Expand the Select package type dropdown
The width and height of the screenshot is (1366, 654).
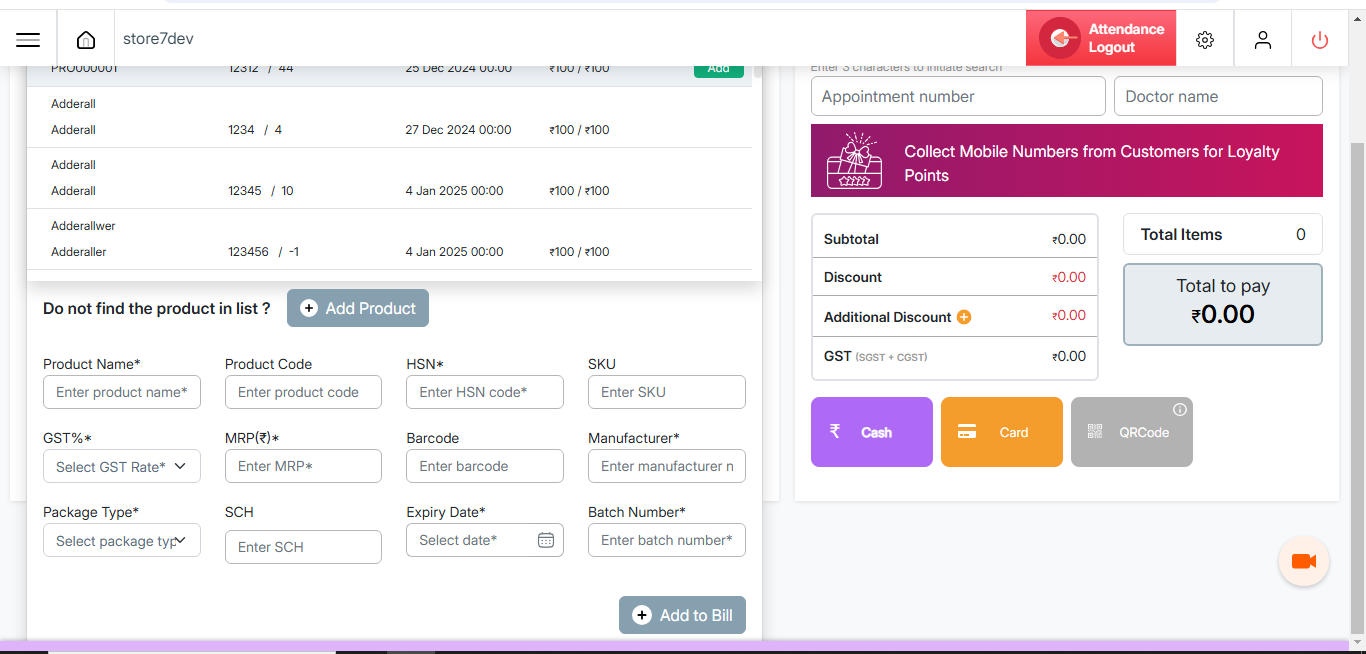(122, 541)
